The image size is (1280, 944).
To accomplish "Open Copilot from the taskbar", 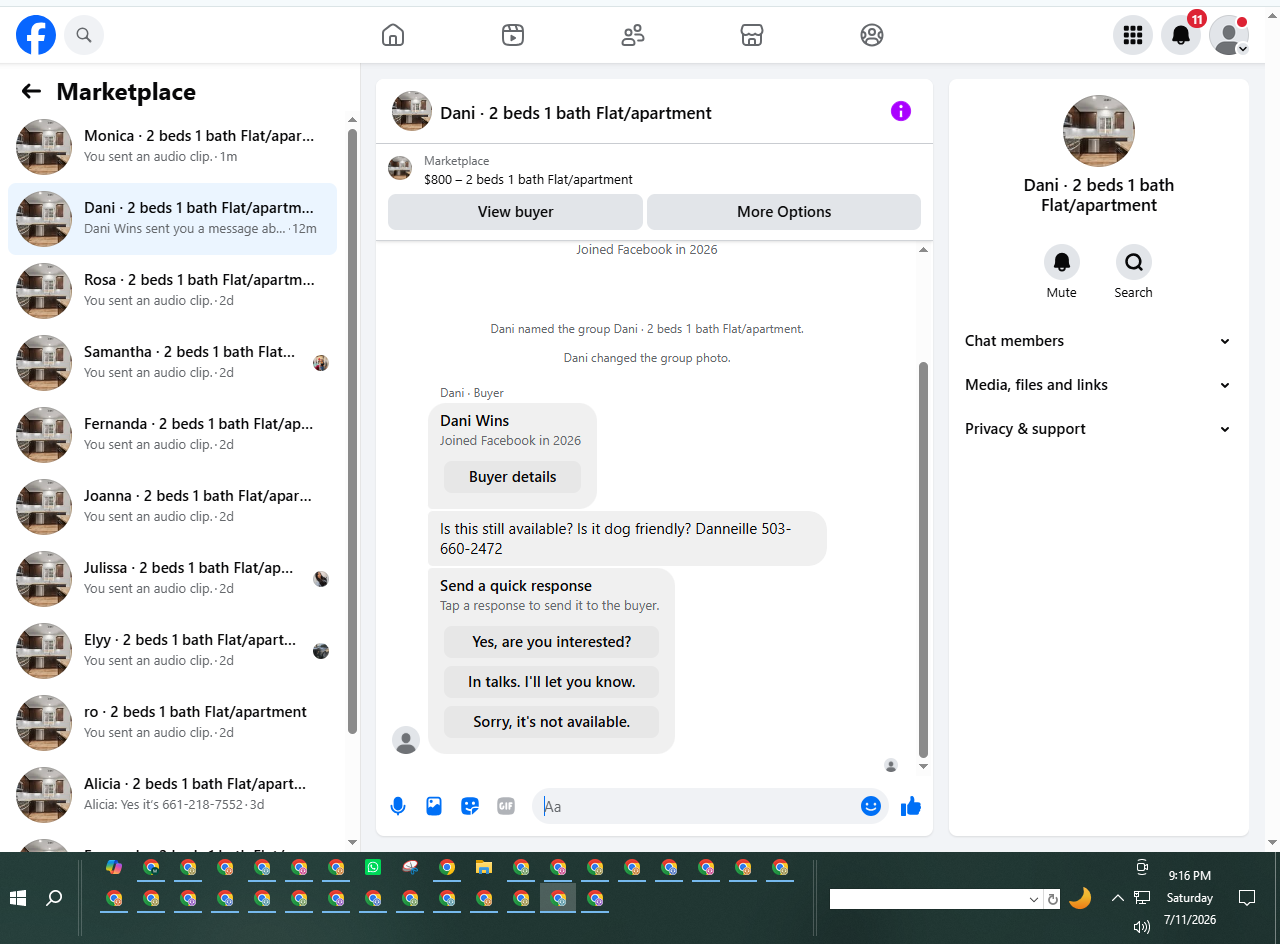I will [114, 867].
